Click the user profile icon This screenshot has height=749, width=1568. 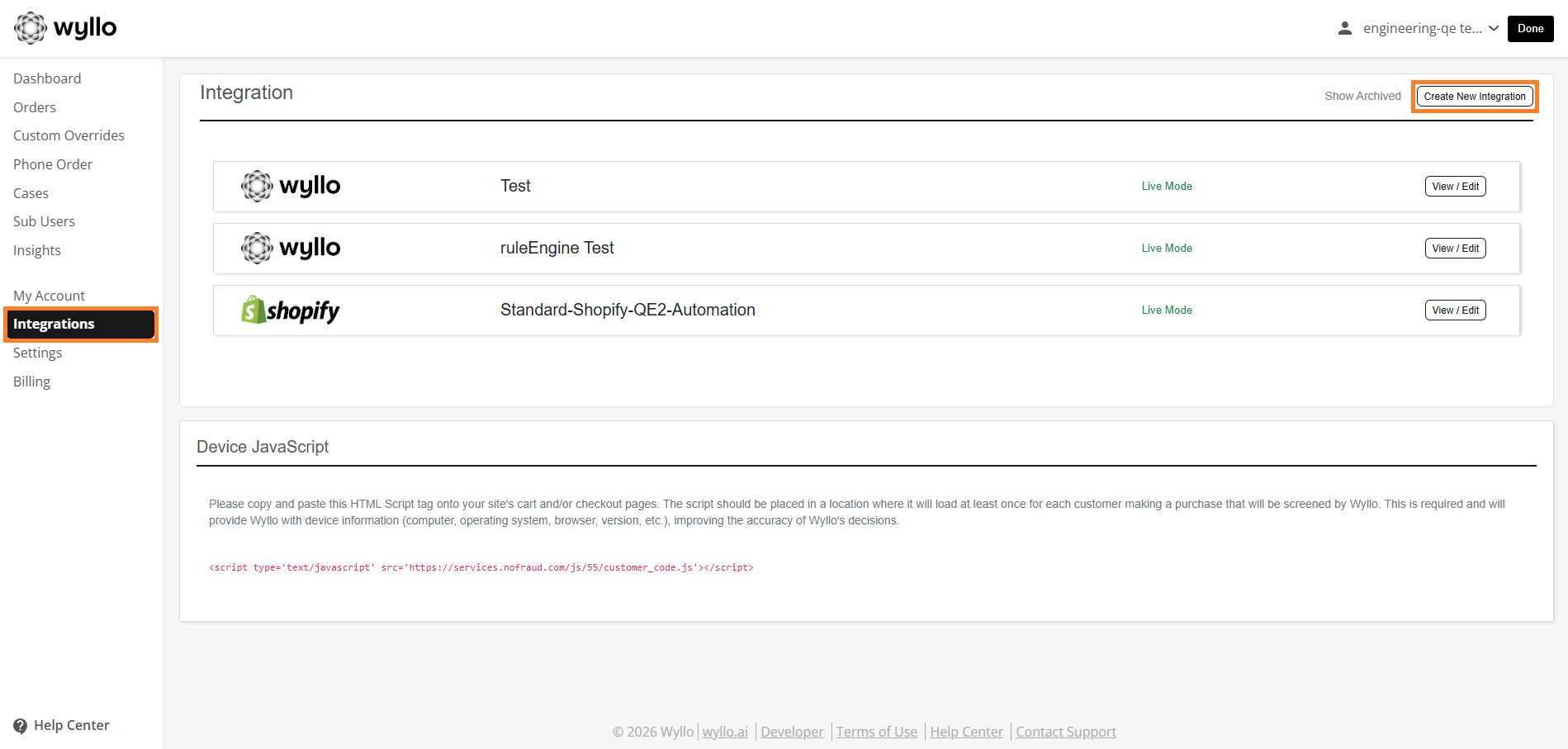click(x=1345, y=28)
